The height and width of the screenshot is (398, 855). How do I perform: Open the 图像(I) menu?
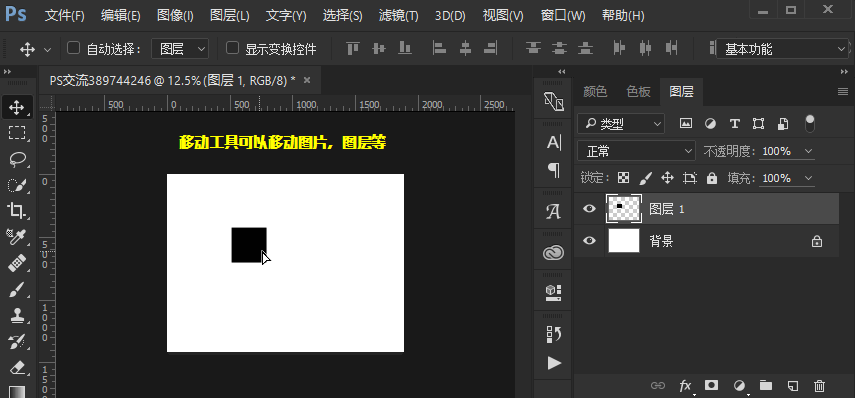tap(175, 15)
